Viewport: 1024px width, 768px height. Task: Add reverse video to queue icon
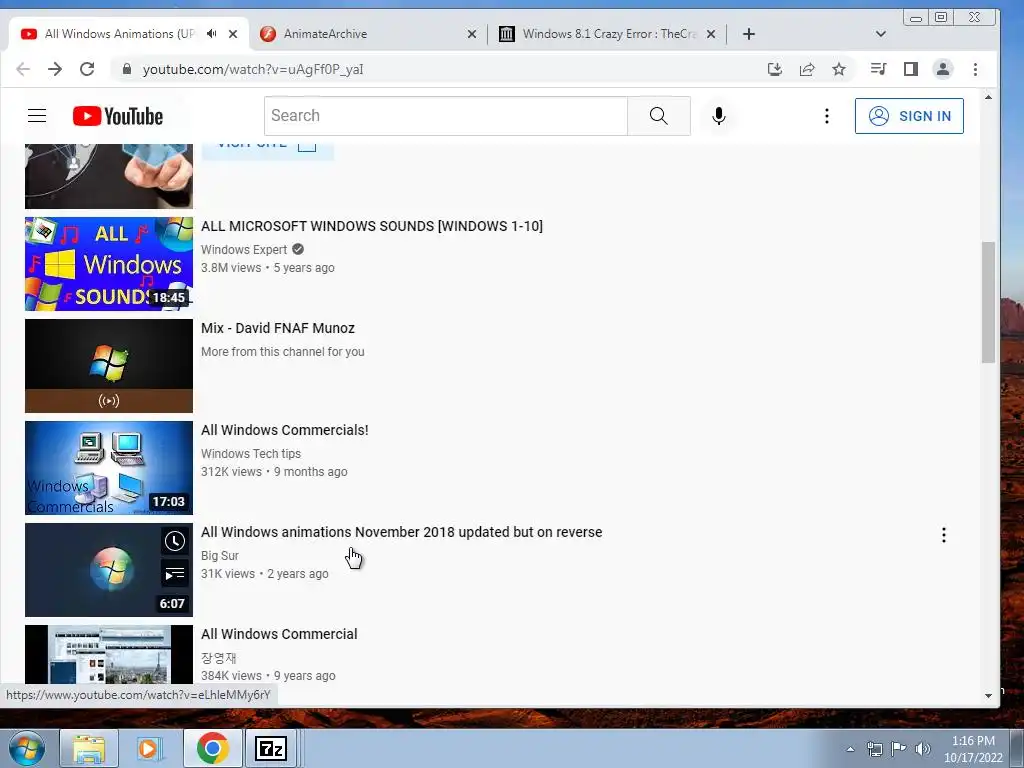(x=174, y=574)
